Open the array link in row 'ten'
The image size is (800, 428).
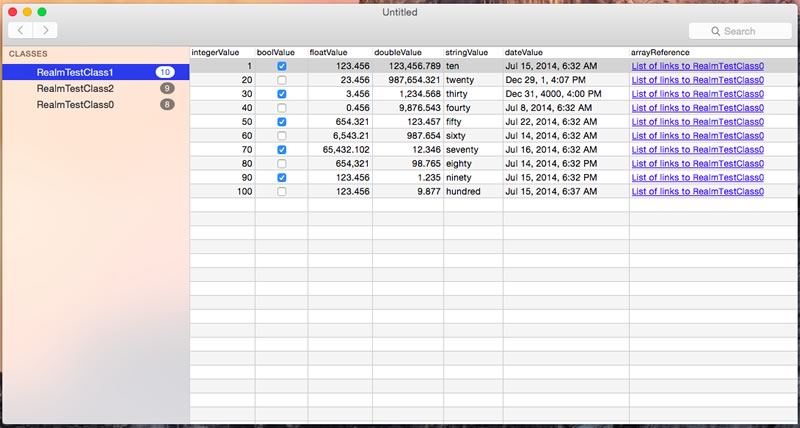point(698,66)
